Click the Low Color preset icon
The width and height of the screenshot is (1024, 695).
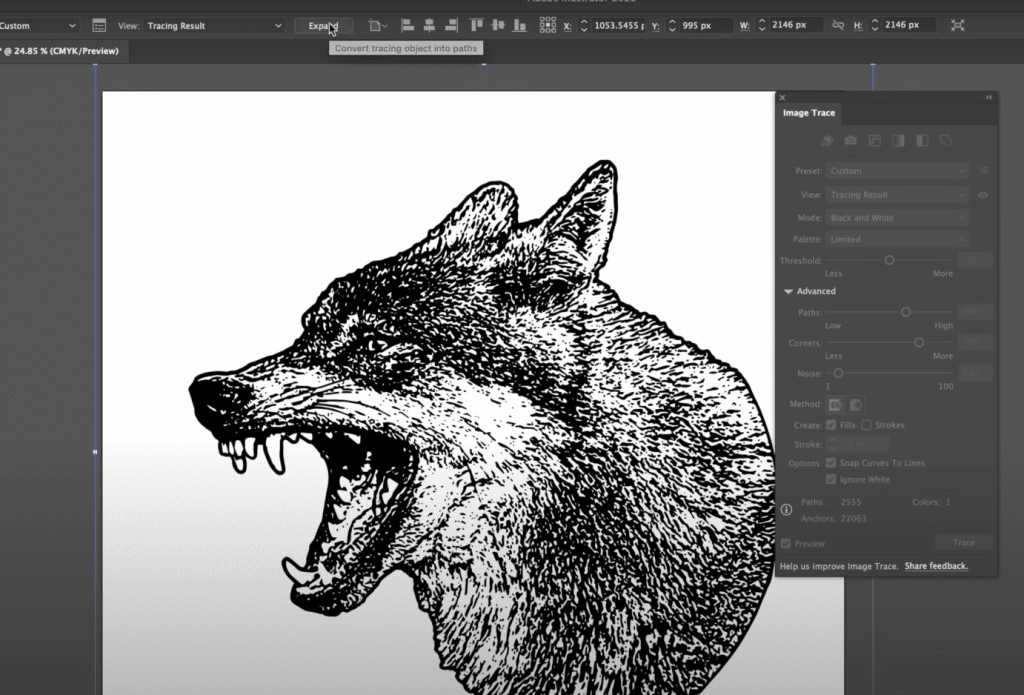[x=874, y=140]
